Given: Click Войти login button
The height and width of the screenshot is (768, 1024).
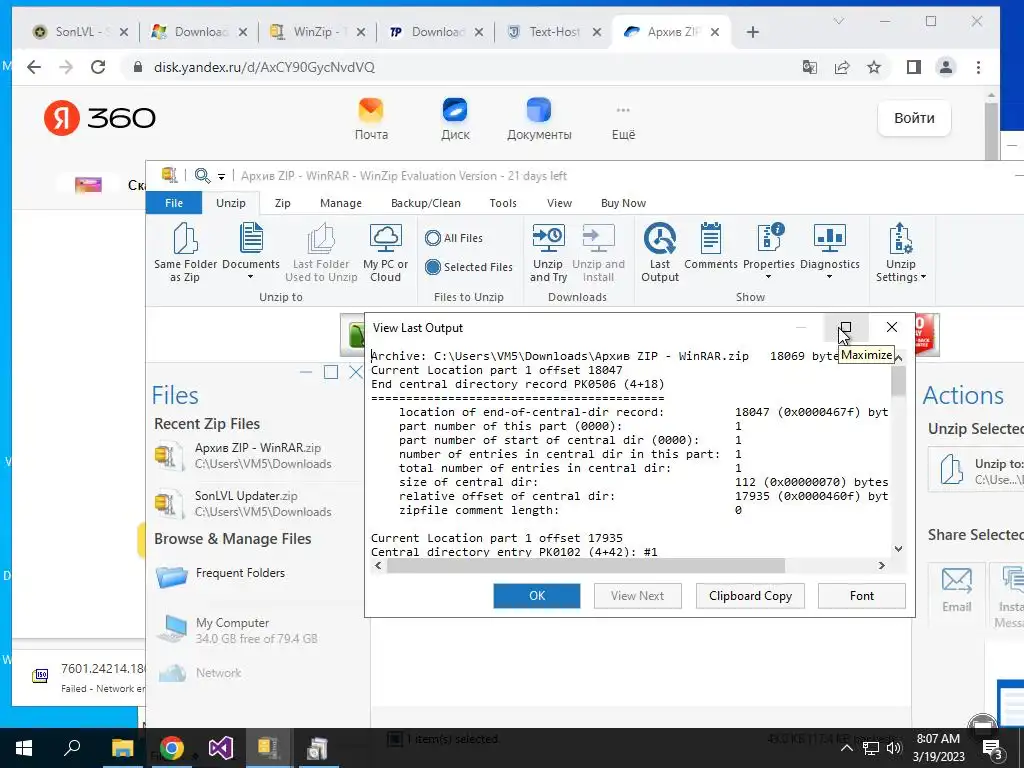Looking at the screenshot, I should click(914, 118).
